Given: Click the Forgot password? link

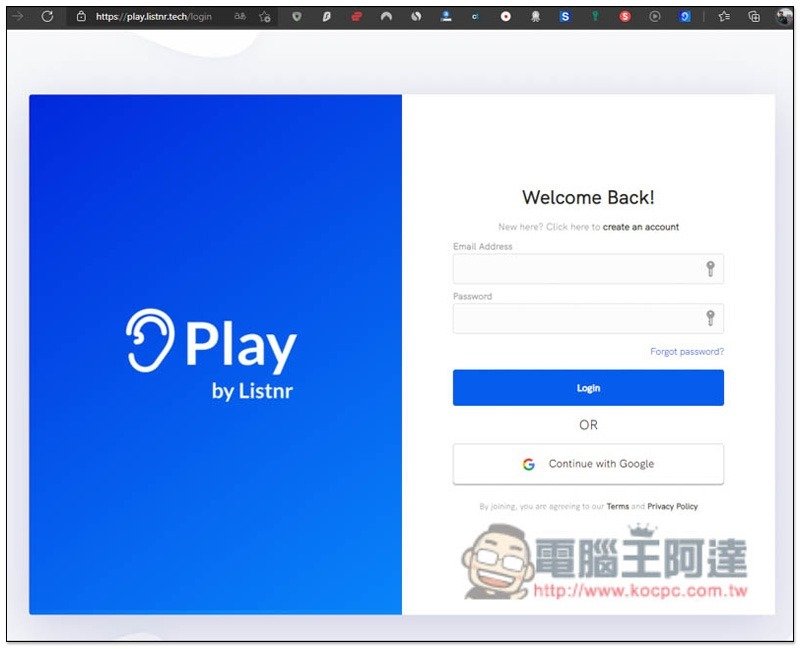Looking at the screenshot, I should (x=687, y=352).
